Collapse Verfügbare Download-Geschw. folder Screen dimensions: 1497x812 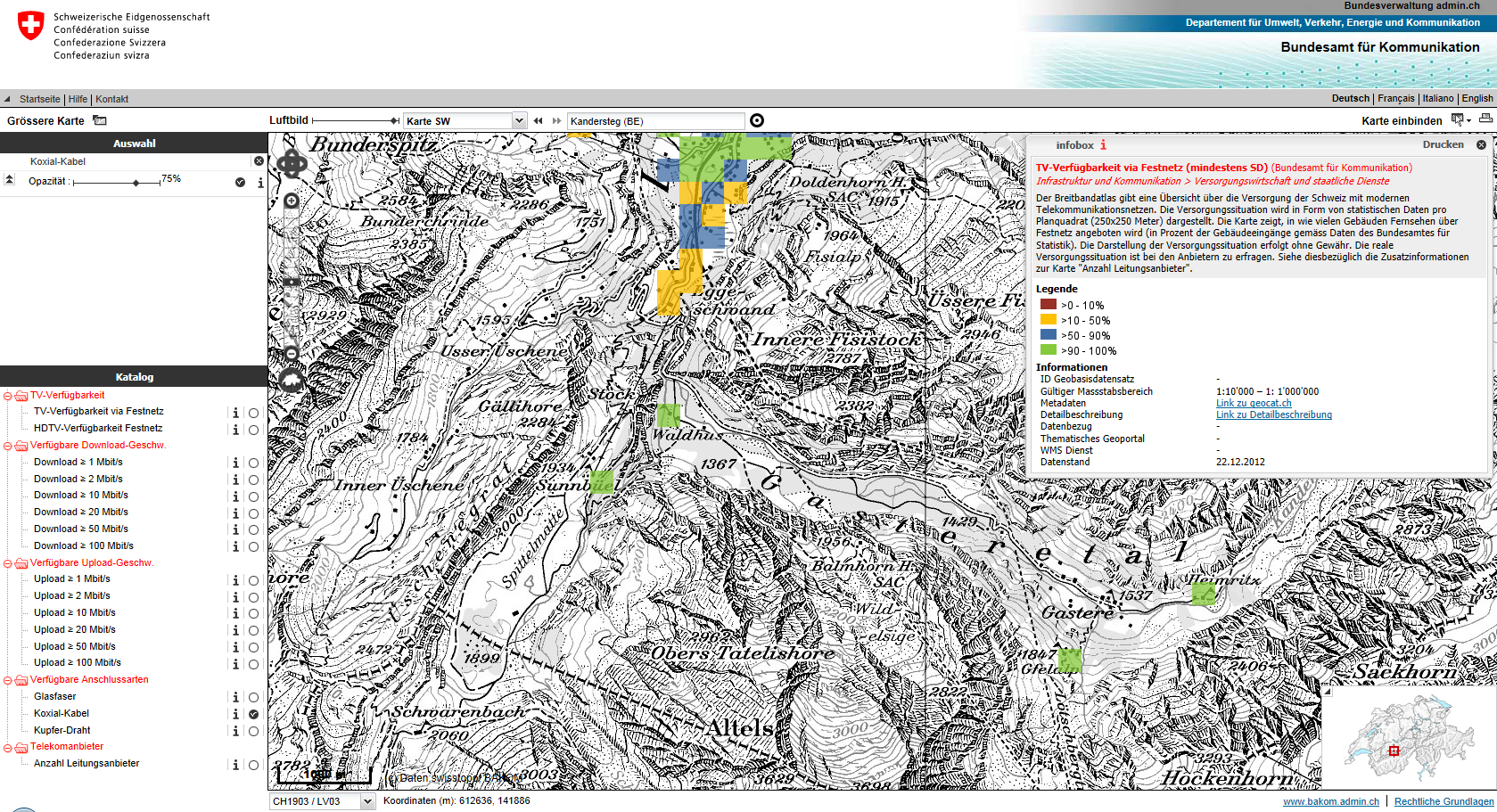[x=7, y=446]
